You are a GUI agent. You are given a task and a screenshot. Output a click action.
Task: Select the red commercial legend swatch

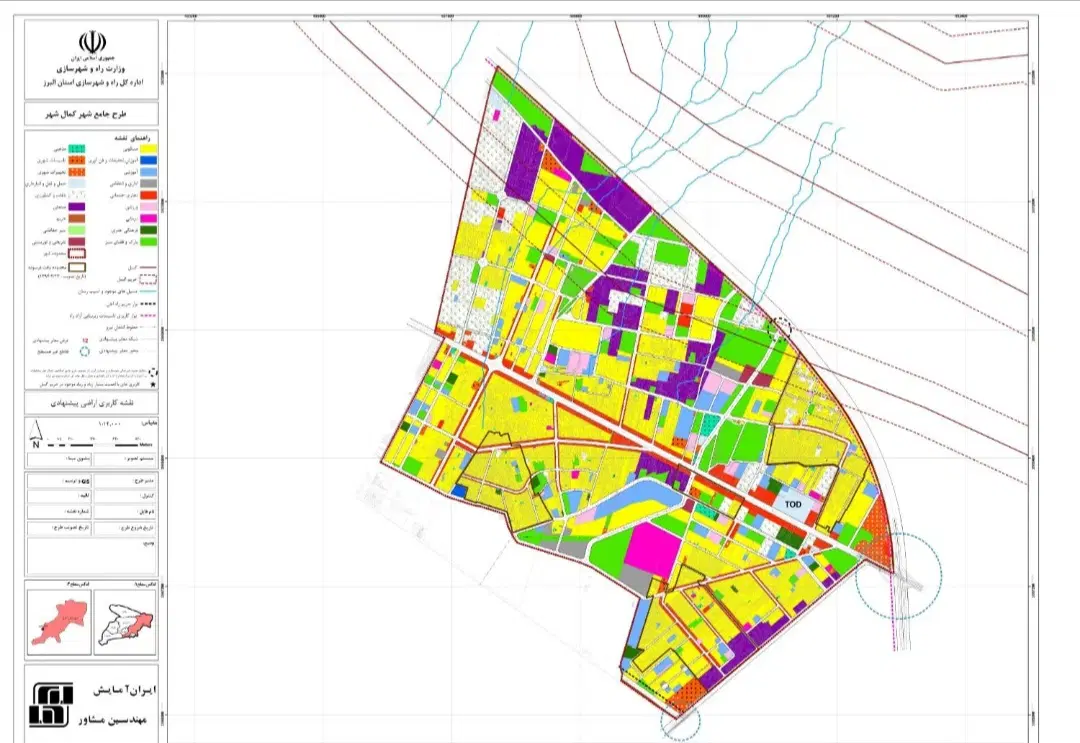(x=148, y=196)
